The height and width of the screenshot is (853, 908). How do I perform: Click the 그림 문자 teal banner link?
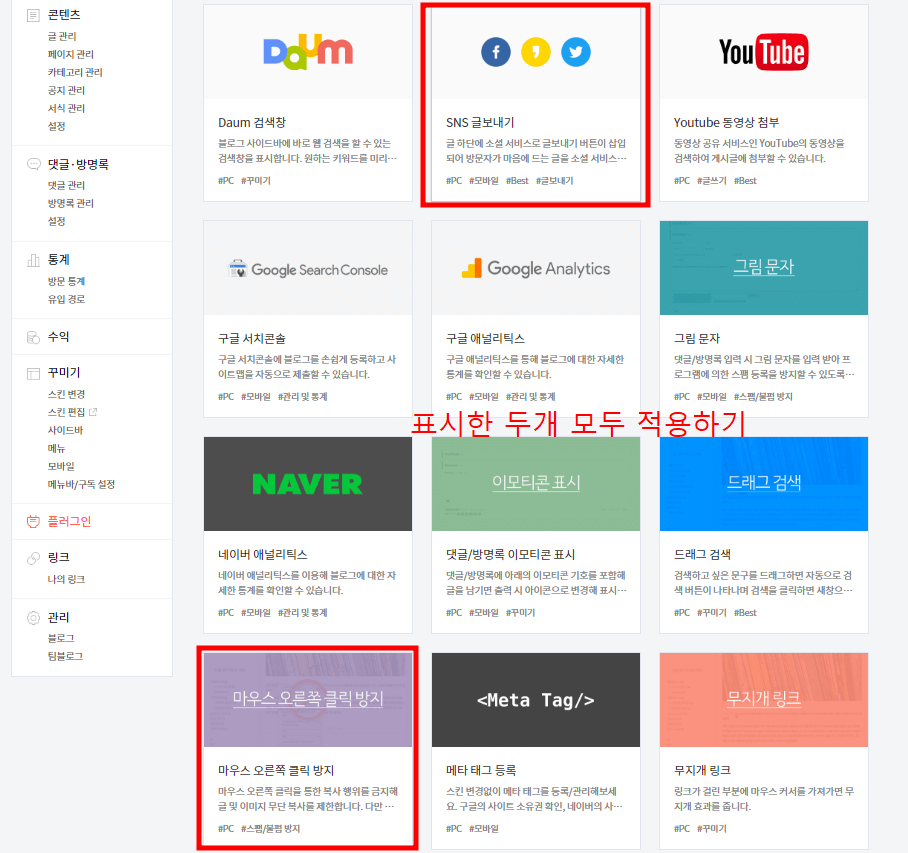pyautogui.click(x=764, y=267)
